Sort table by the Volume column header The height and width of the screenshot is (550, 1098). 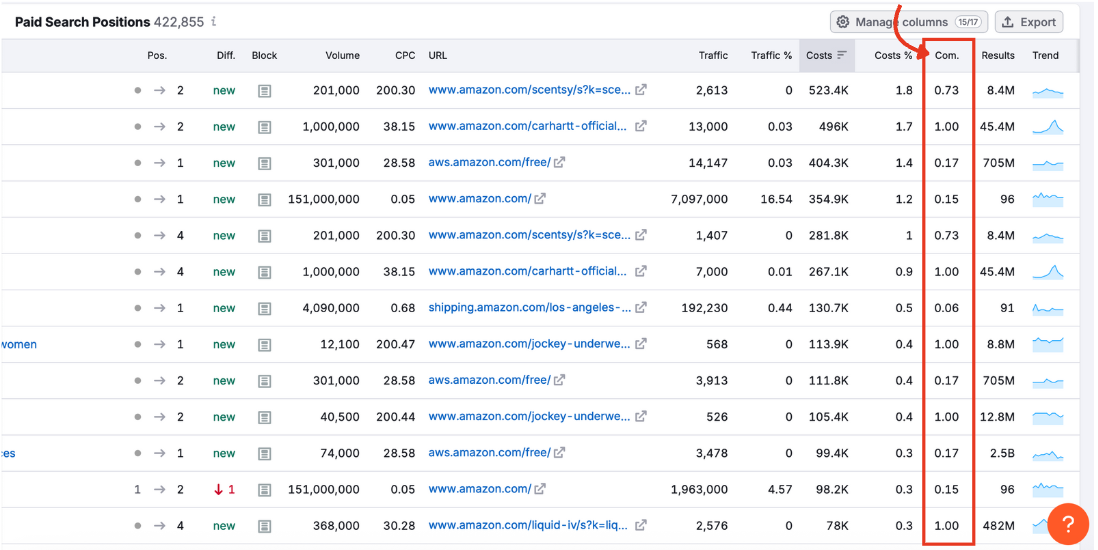(342, 55)
